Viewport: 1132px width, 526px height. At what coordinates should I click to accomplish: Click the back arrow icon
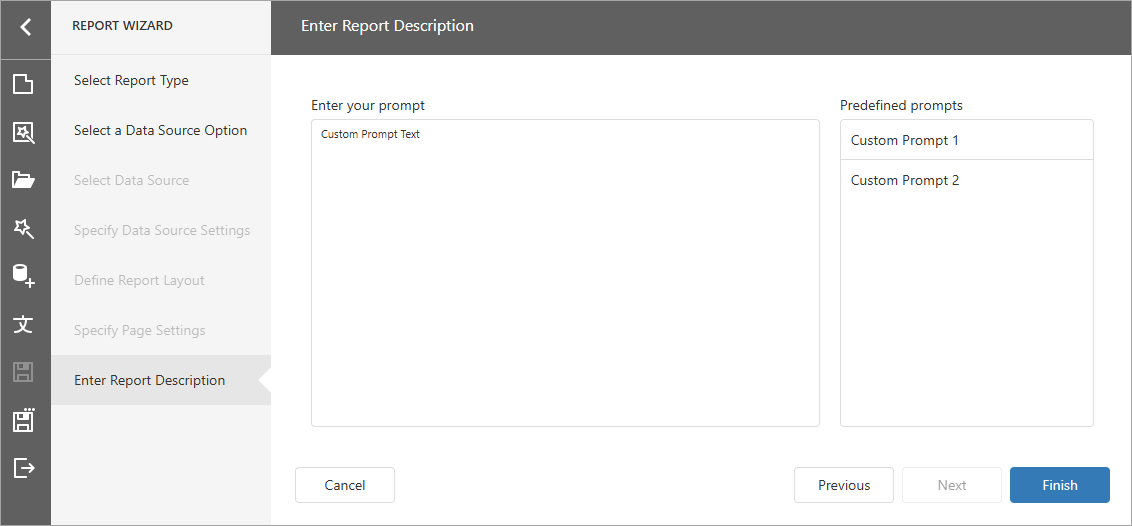pos(25,27)
